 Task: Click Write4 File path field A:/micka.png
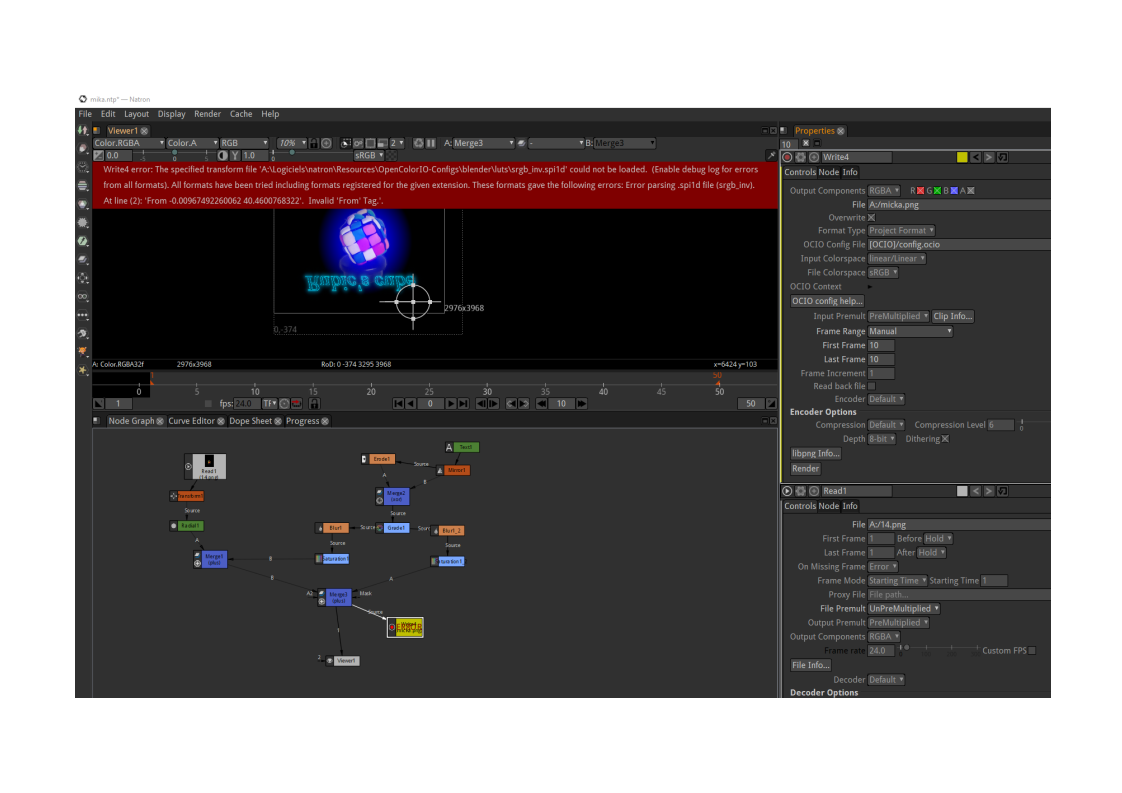(x=959, y=205)
